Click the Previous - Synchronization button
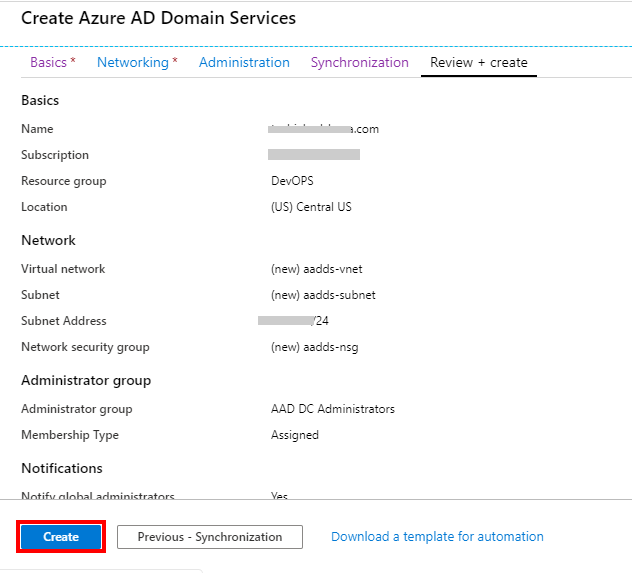The height and width of the screenshot is (573, 632). click(x=210, y=537)
